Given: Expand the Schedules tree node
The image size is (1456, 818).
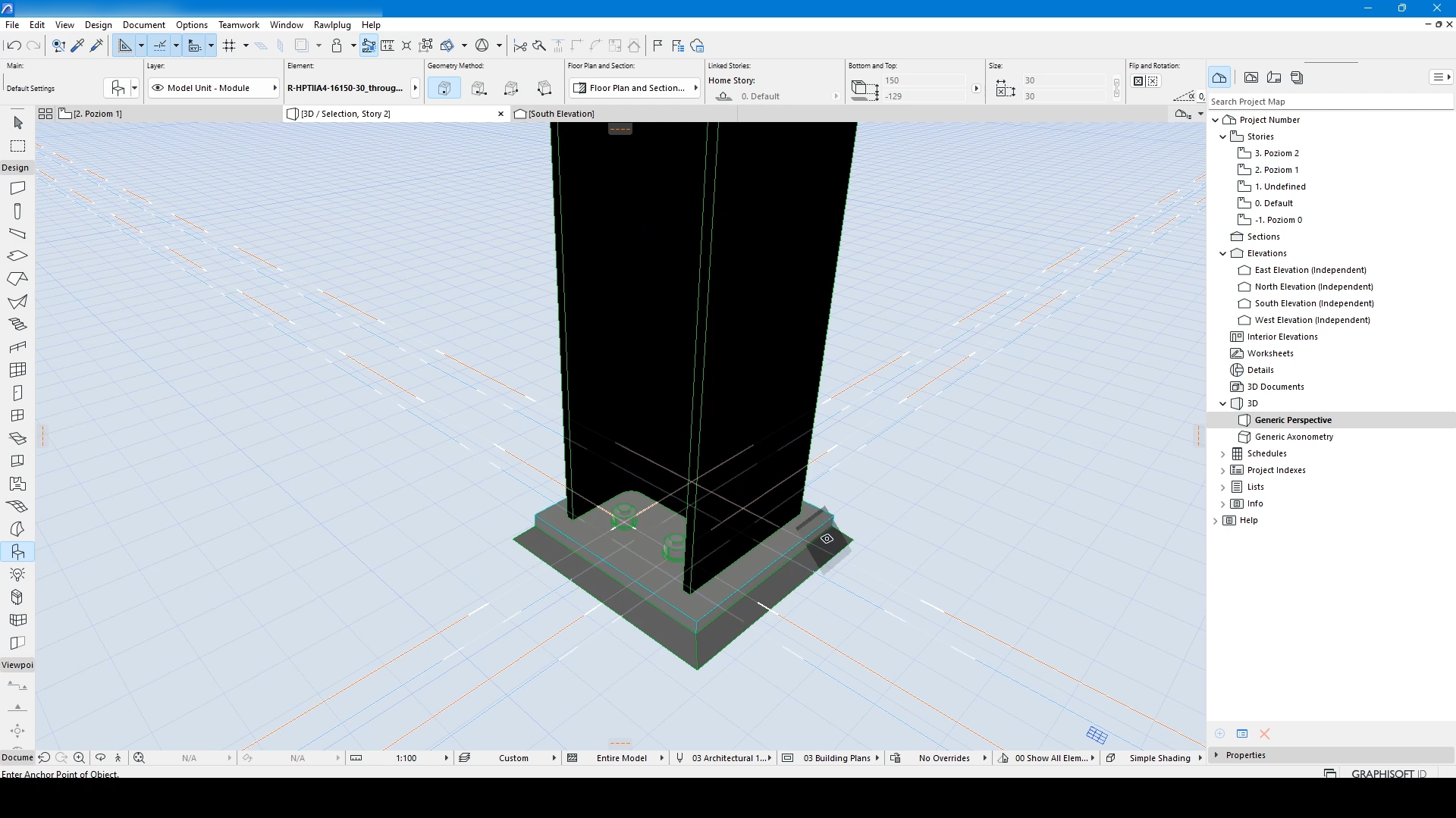Looking at the screenshot, I should pyautogui.click(x=1222, y=453).
